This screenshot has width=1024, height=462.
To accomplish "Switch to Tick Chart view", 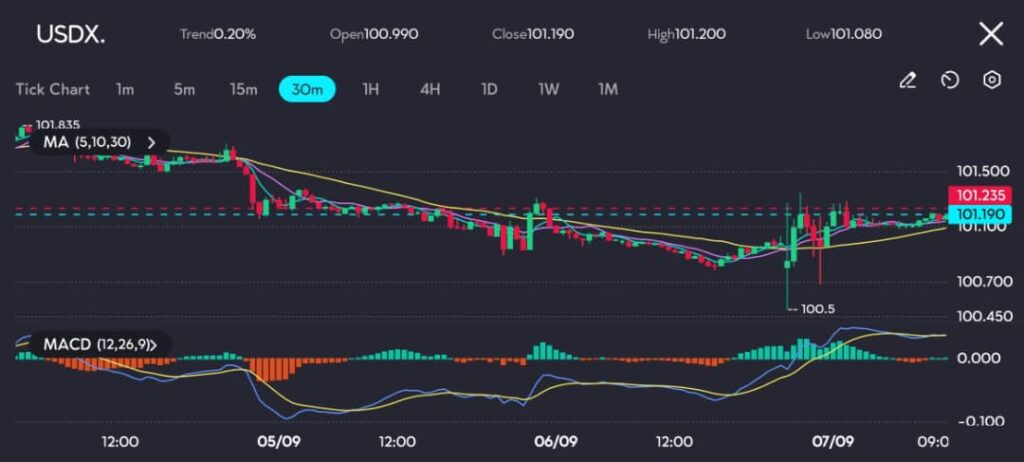I will 52,89.
